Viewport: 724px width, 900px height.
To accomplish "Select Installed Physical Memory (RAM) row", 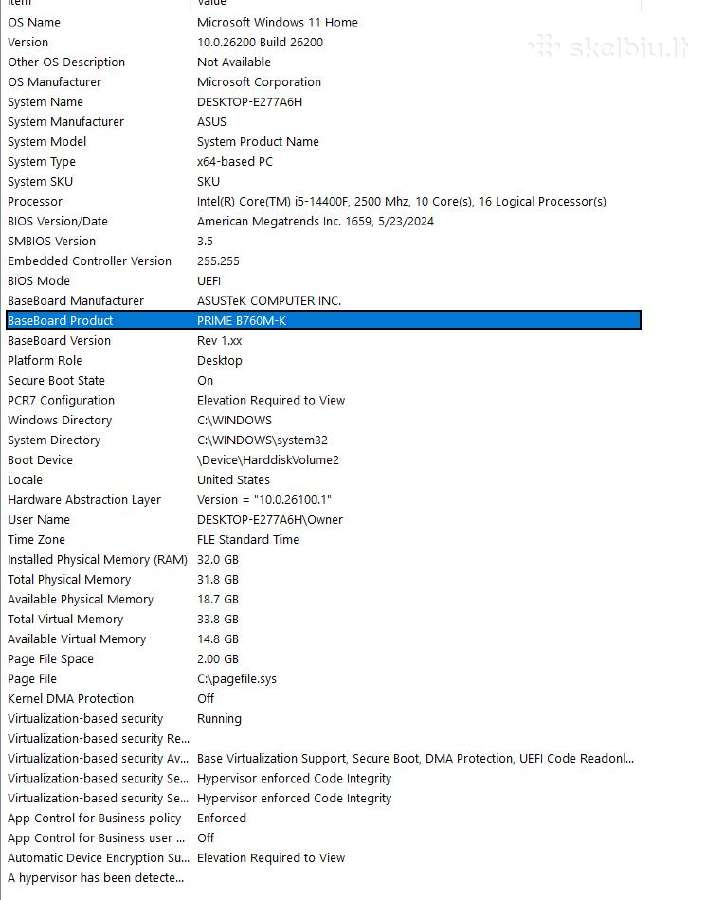I will coord(324,560).
